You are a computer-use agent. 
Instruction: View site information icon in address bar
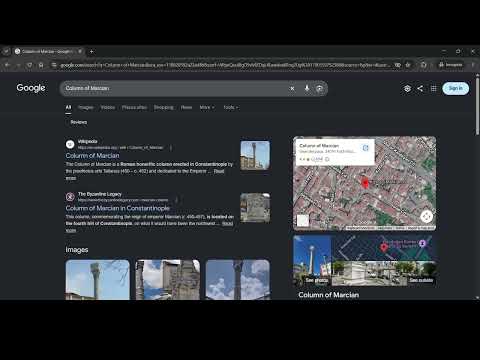pyautogui.click(x=54, y=65)
